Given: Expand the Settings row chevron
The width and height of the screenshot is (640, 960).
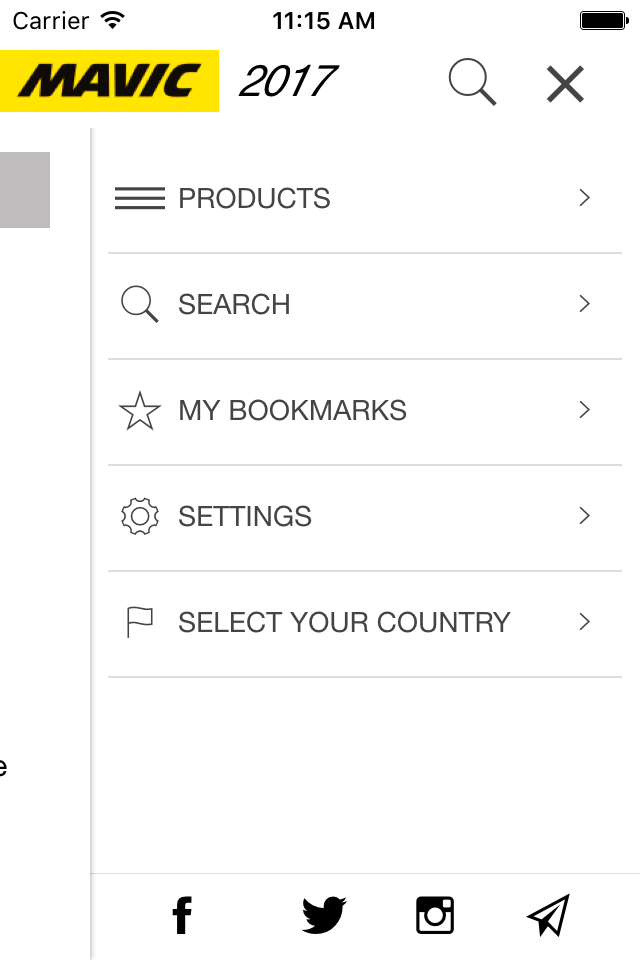Looking at the screenshot, I should coord(584,516).
